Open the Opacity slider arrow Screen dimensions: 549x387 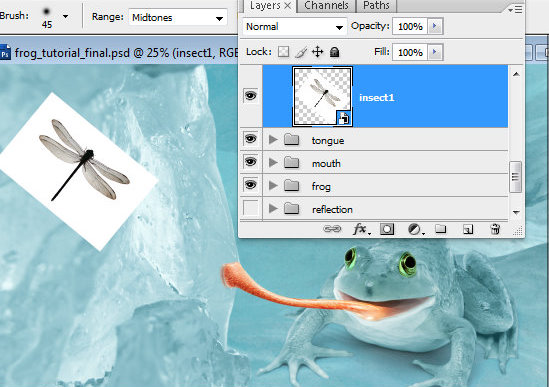coord(435,26)
